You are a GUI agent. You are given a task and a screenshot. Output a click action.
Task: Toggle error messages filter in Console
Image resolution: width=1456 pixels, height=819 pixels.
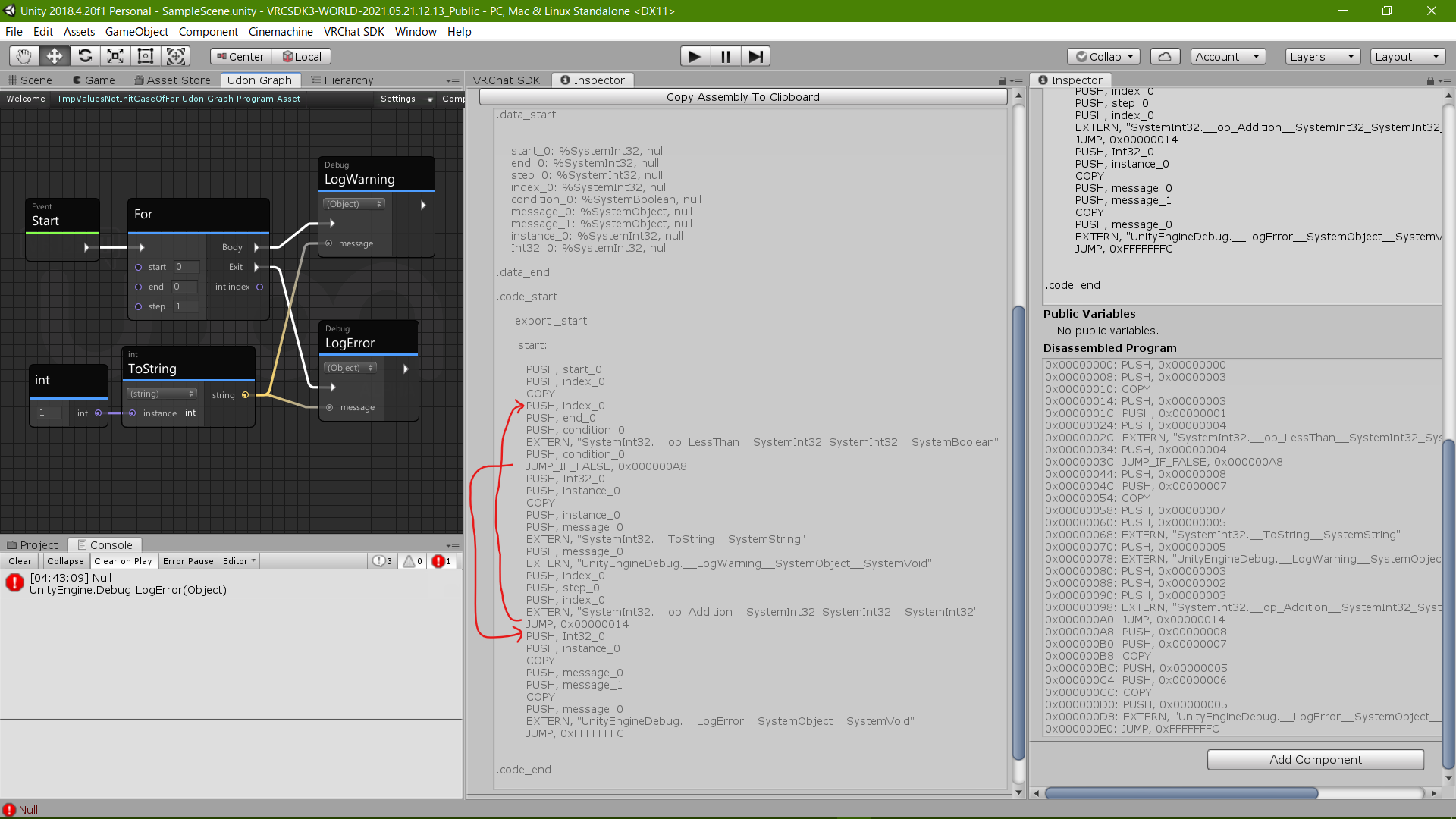(x=441, y=561)
